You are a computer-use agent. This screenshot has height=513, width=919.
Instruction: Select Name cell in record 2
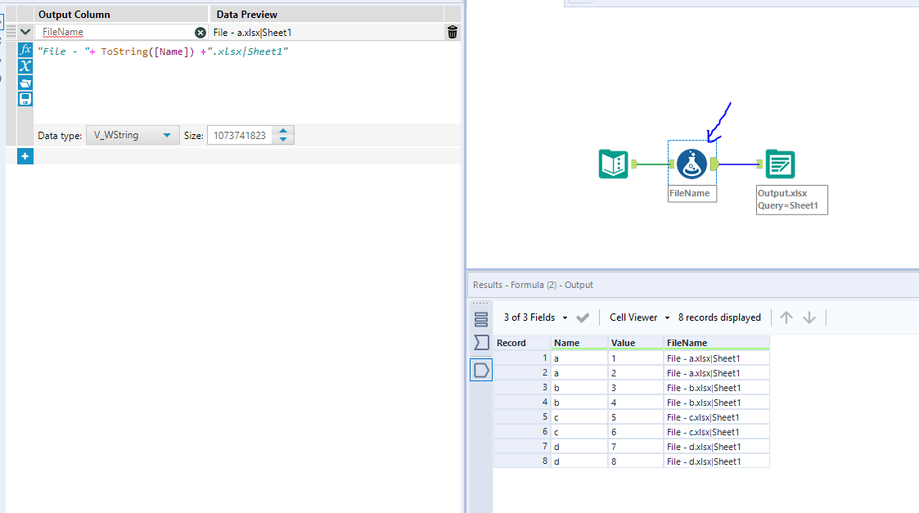579,373
